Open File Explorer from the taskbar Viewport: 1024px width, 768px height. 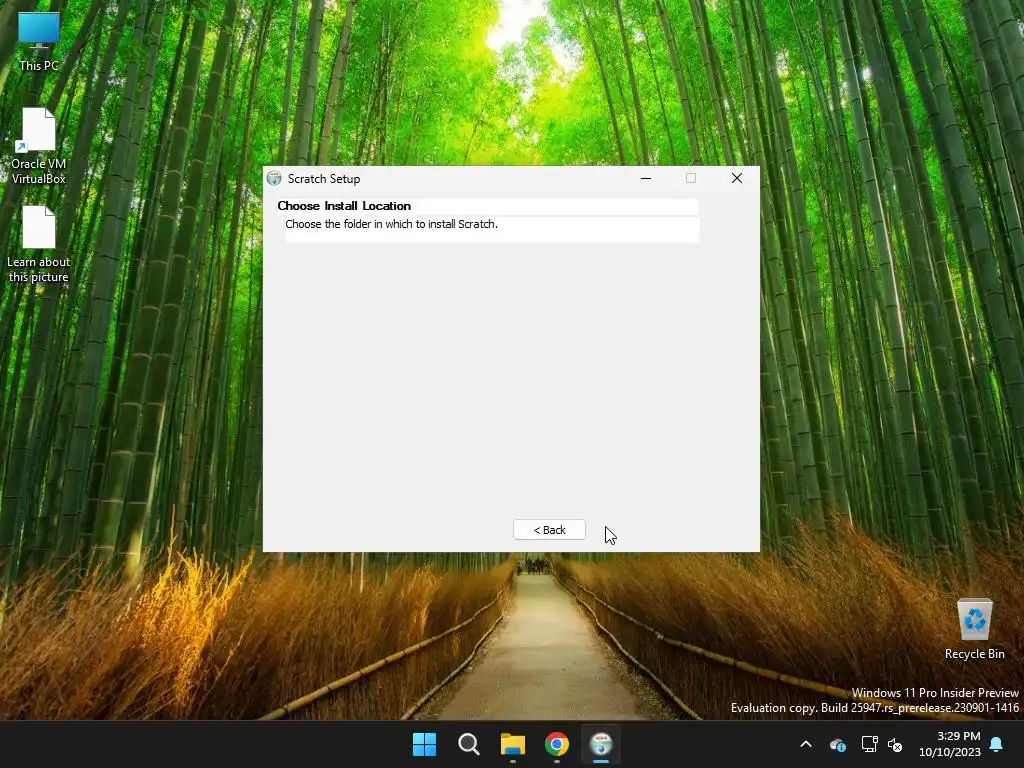click(513, 744)
